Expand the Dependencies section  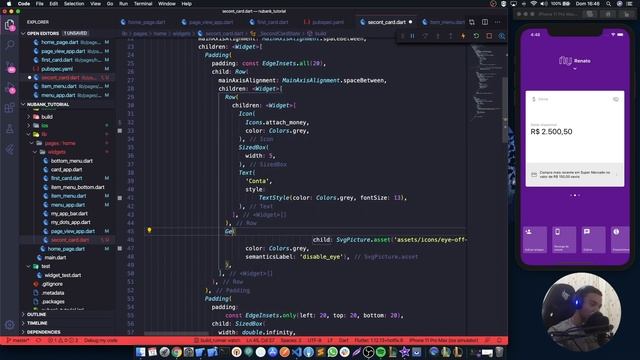[43, 332]
